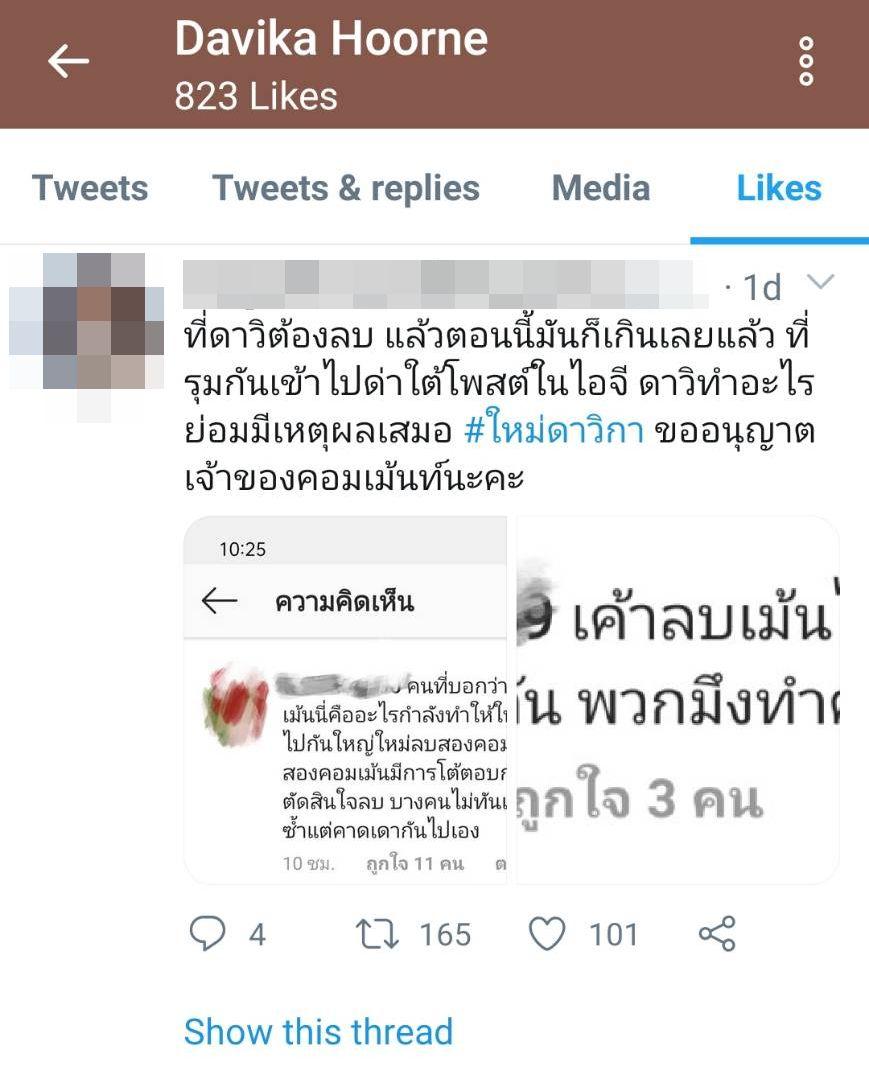Expand tweet options chevron next to 1d

click(820, 281)
